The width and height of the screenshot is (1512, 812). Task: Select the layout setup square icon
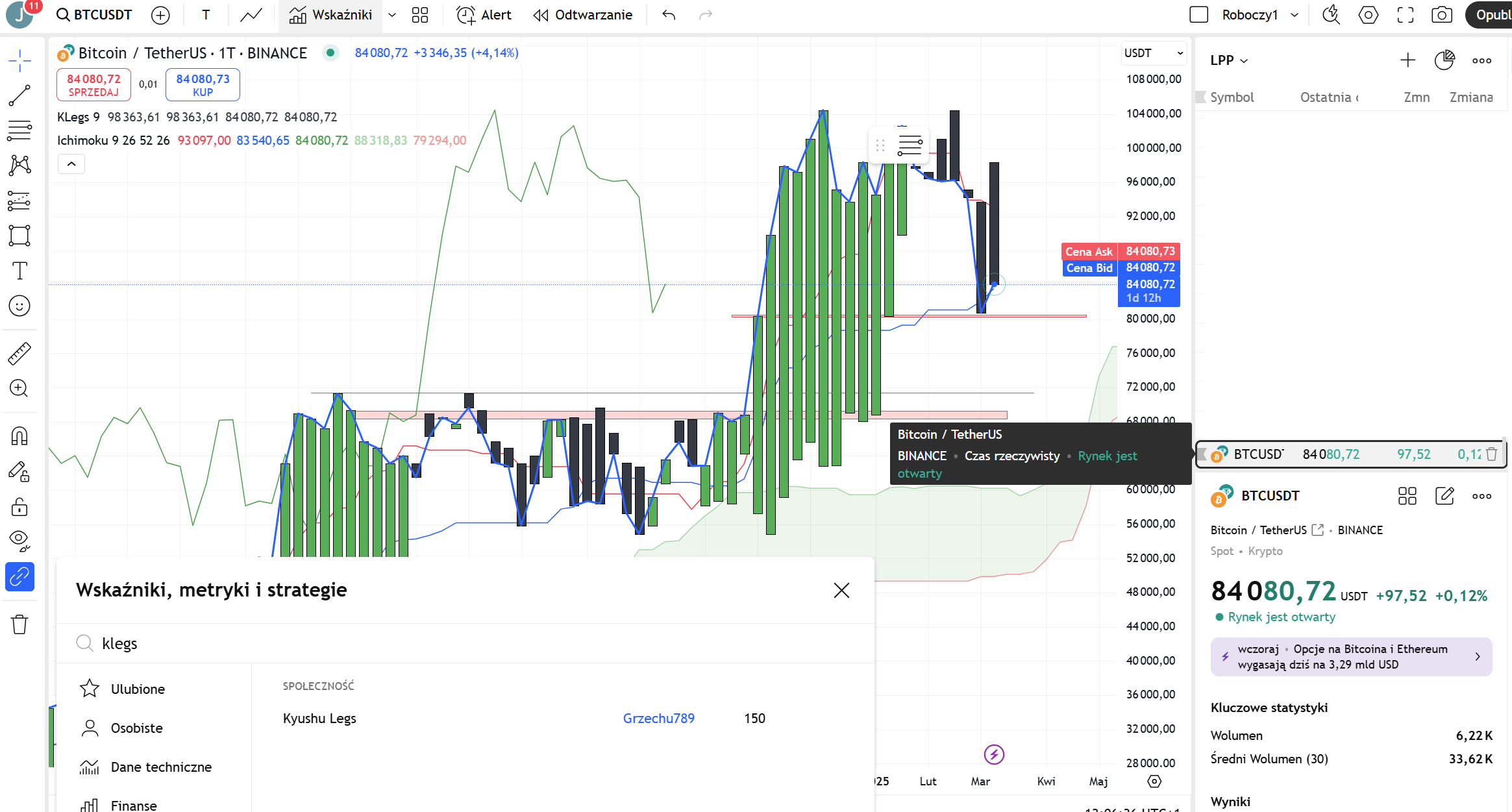coord(1198,15)
